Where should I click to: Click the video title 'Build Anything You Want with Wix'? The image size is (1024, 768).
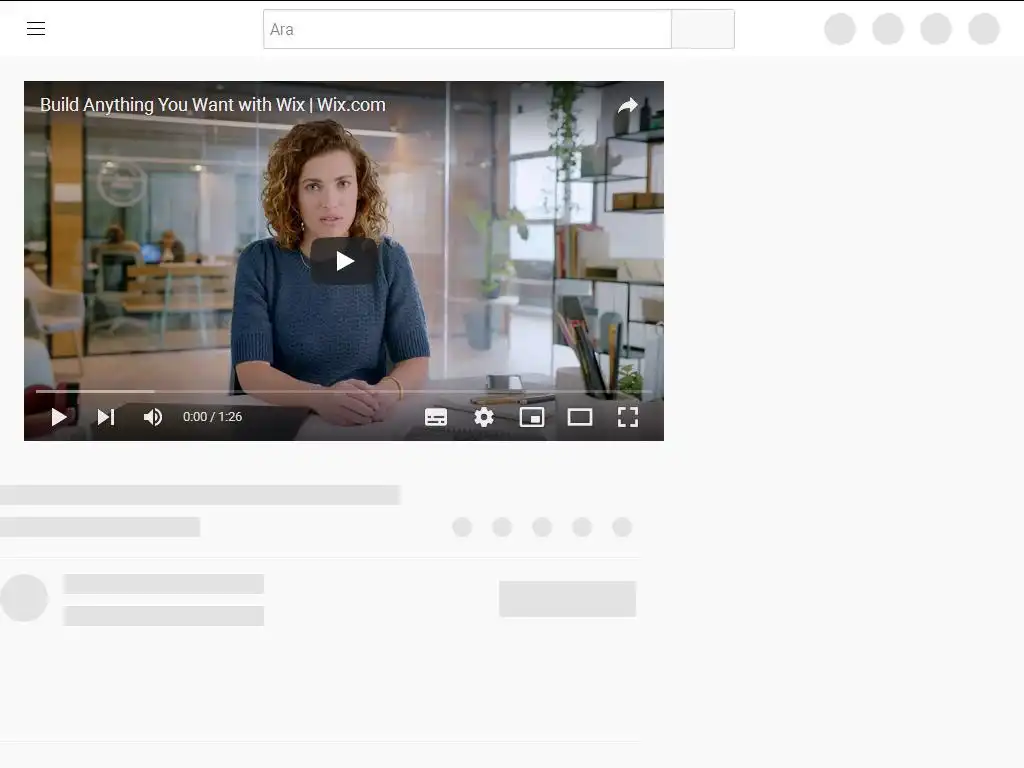coord(172,104)
